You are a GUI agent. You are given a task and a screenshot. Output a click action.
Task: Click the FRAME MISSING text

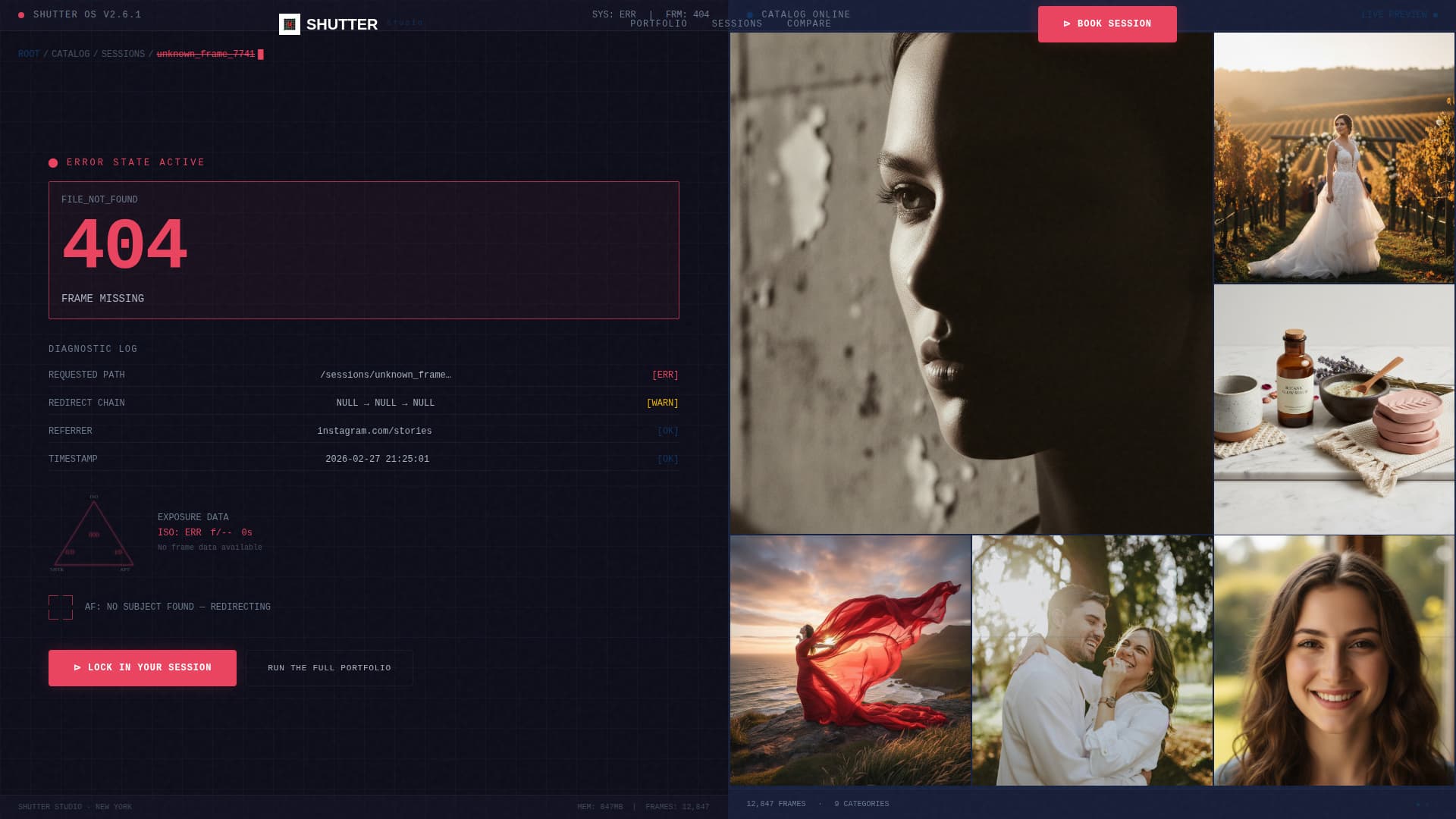[102, 299]
